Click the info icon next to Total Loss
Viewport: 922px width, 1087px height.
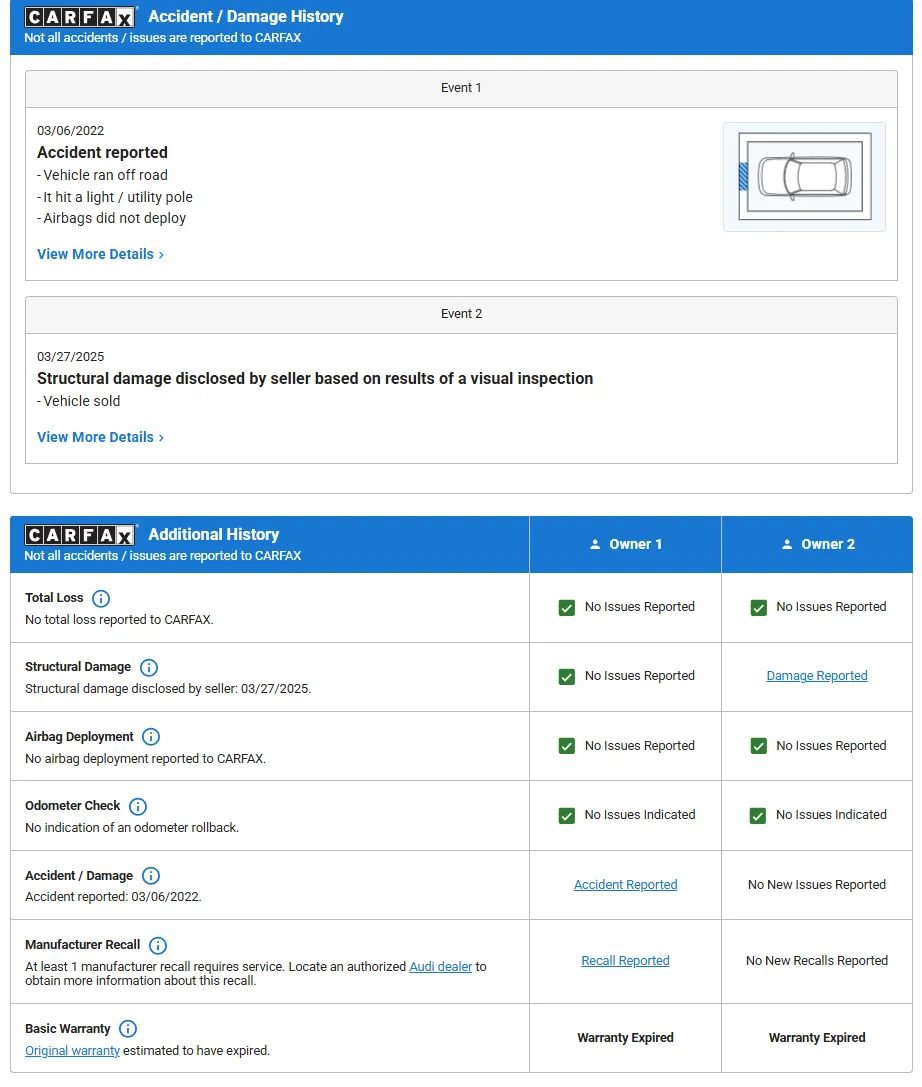point(101,598)
